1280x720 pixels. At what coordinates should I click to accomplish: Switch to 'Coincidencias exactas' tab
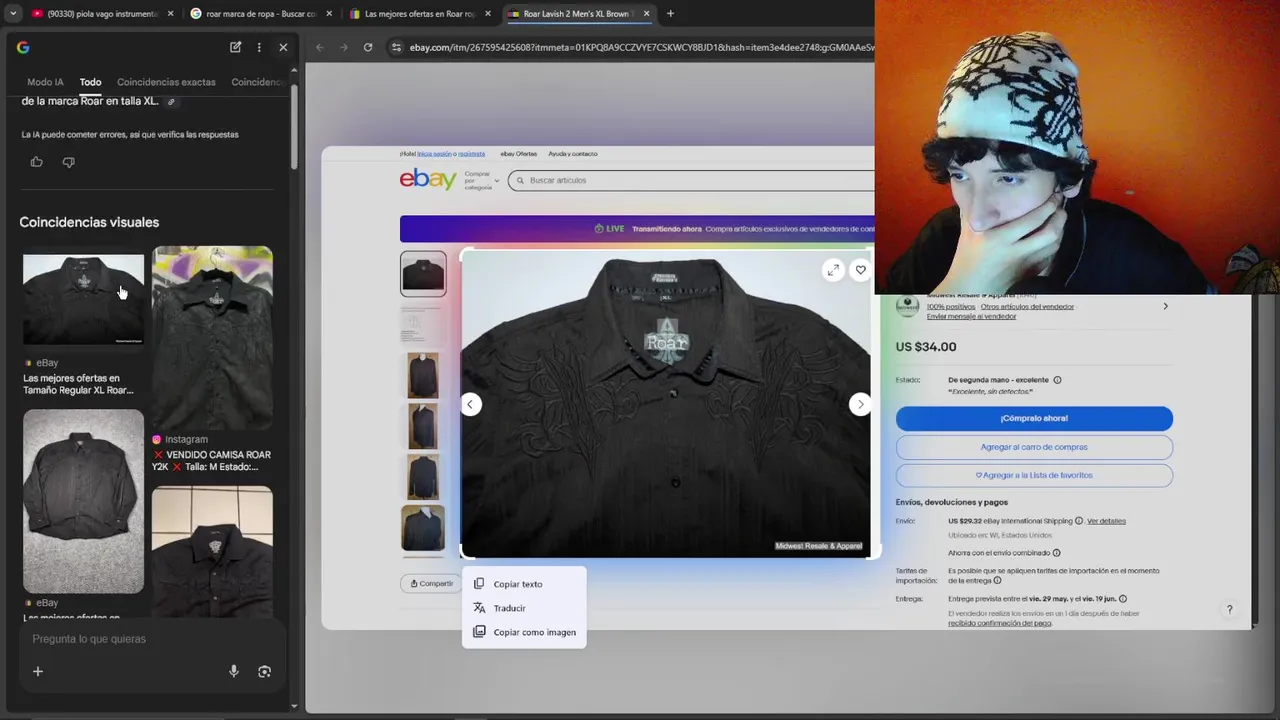[x=166, y=82]
